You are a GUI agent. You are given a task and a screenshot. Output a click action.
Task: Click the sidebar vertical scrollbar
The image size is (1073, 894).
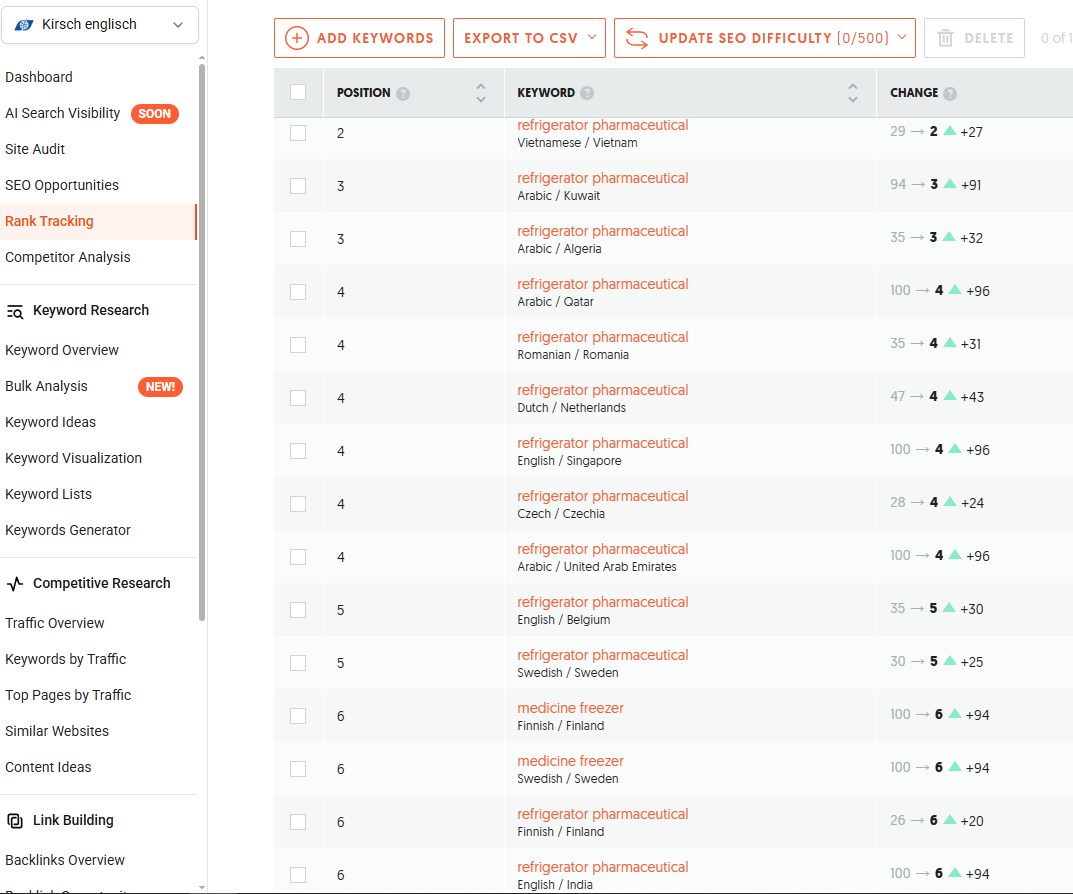202,340
